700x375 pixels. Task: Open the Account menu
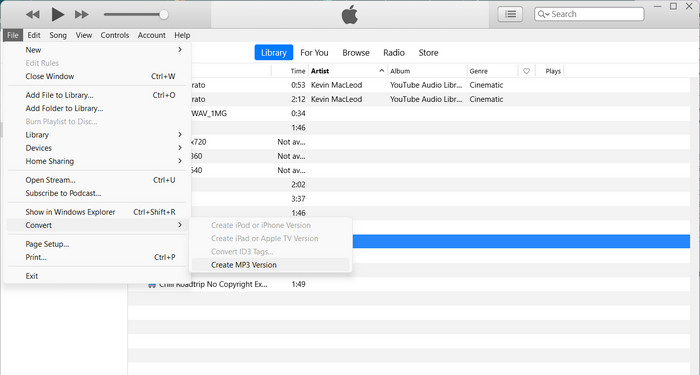(152, 35)
